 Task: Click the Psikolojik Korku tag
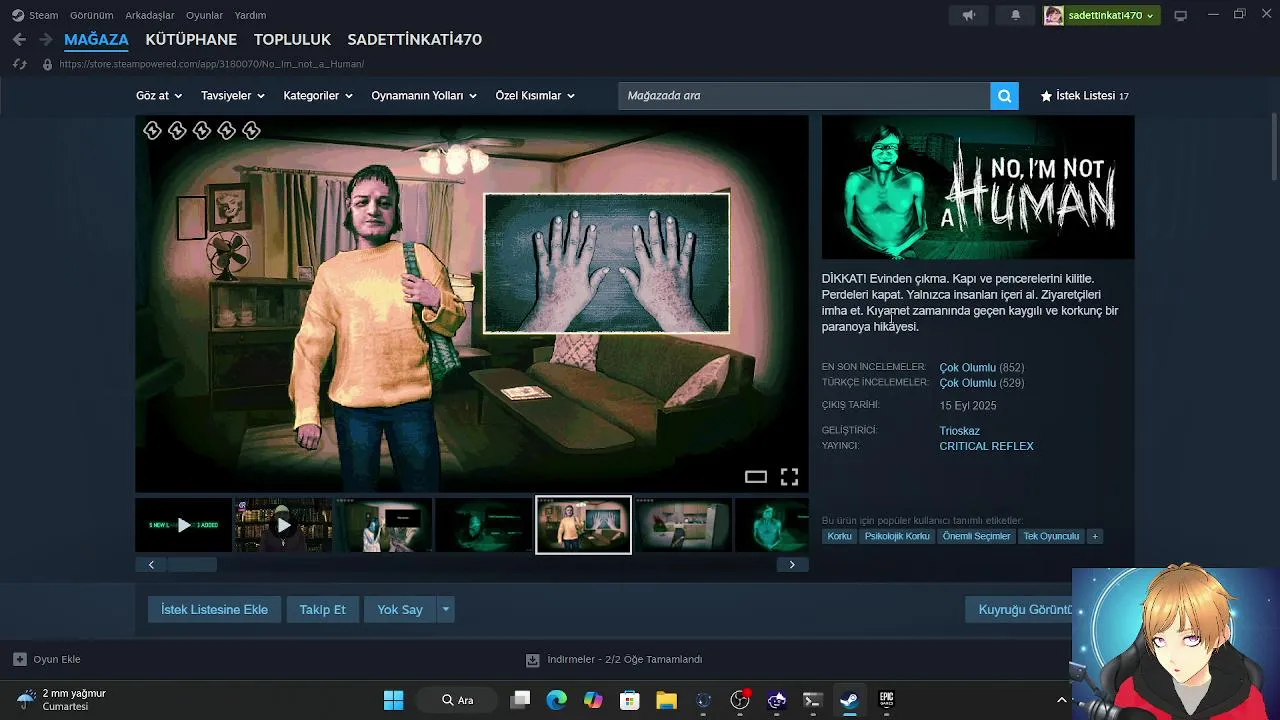pyautogui.click(x=897, y=536)
